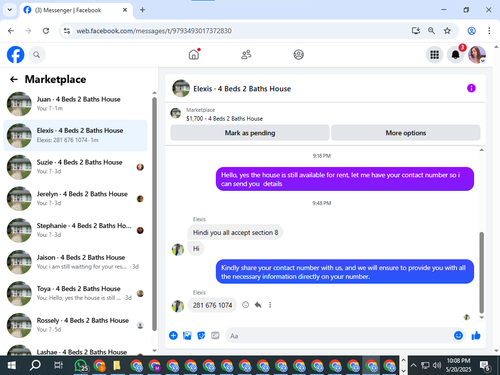The width and height of the screenshot is (500, 375).
Task: Open the Suzie - 4 Beds 2 Baths House chat
Action: click(x=76, y=167)
